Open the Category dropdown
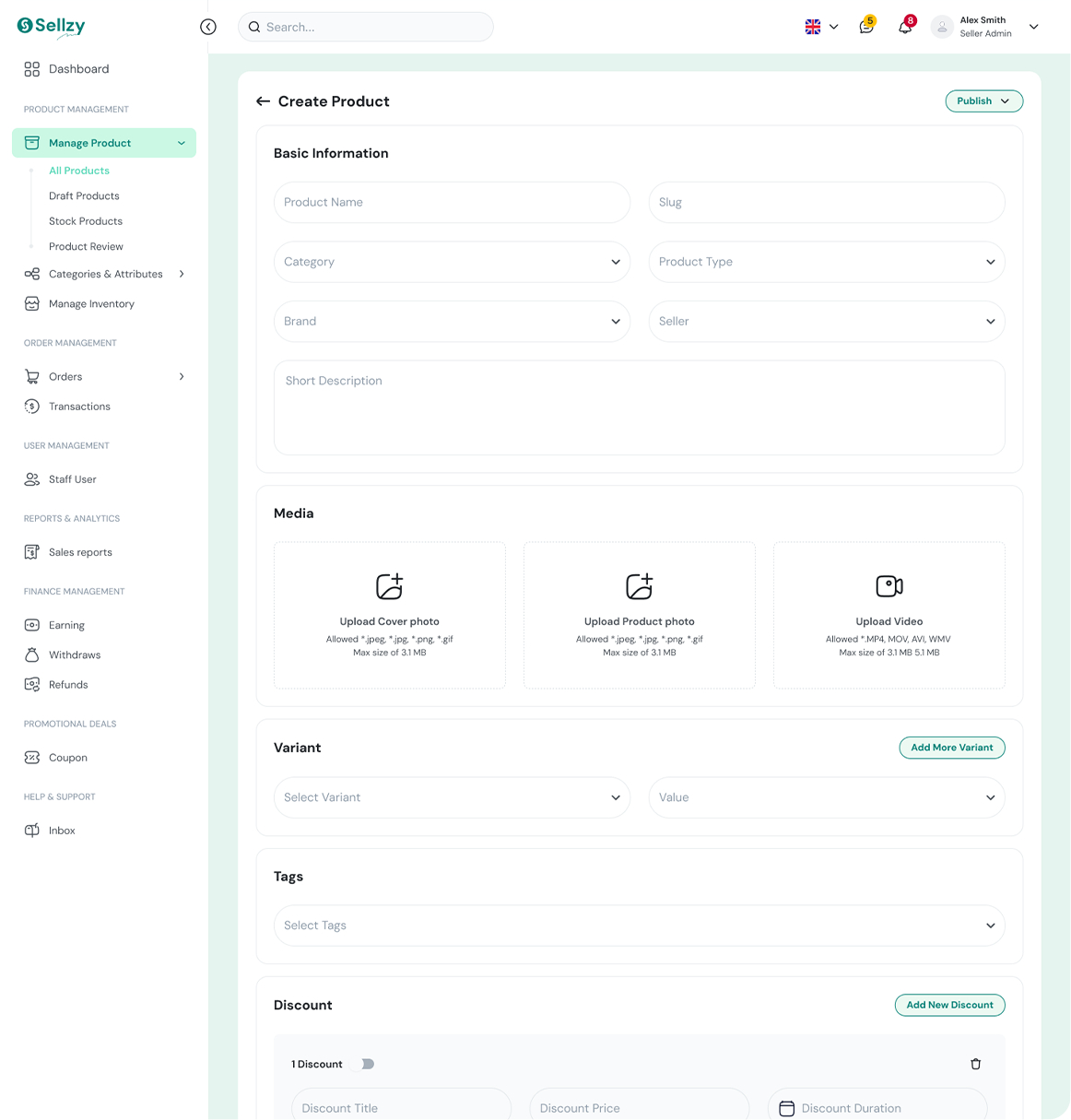Image resolution: width=1071 pixels, height=1120 pixels. pyautogui.click(x=453, y=262)
